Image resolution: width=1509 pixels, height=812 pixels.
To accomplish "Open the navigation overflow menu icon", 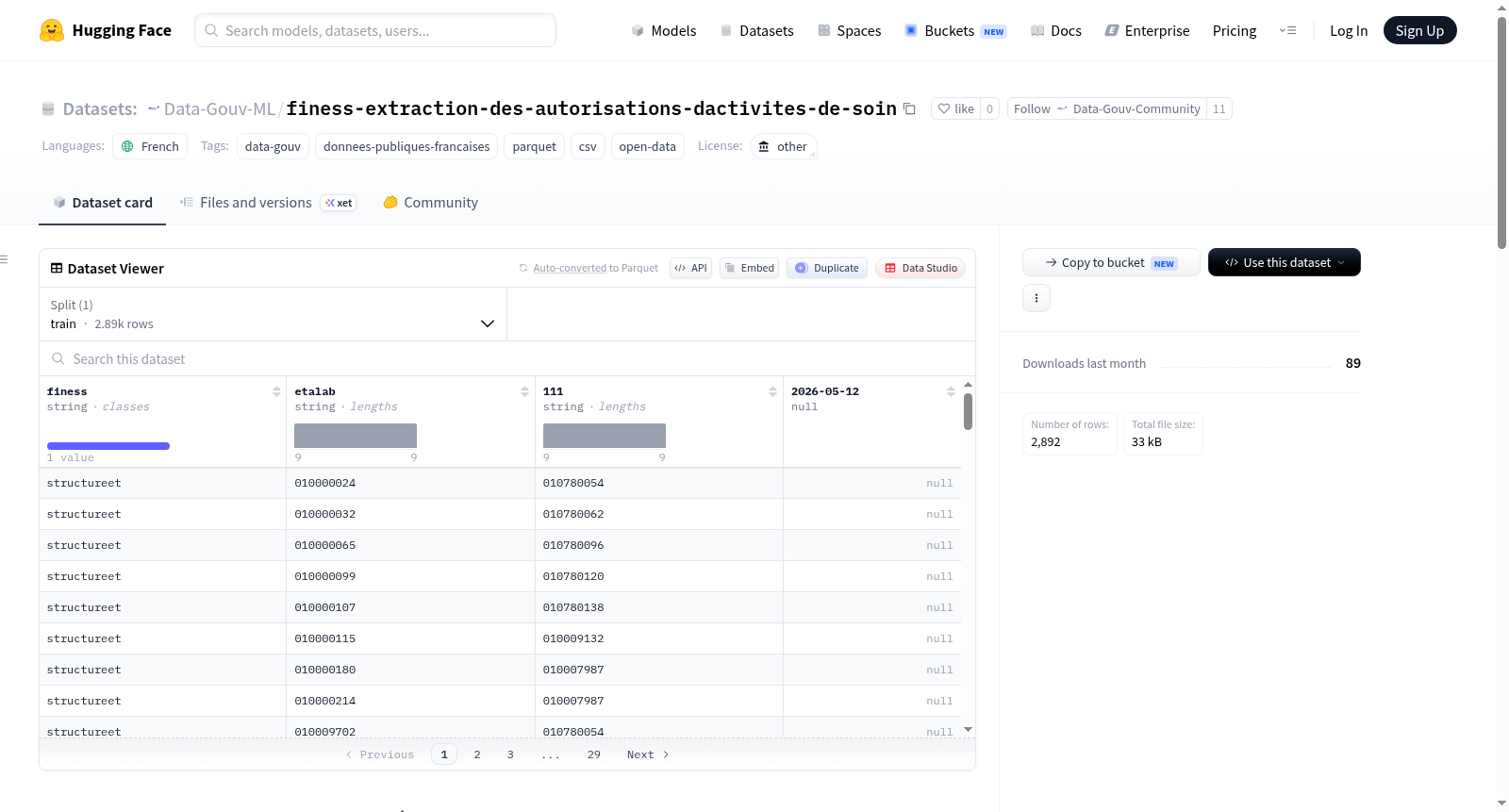I will click(x=1287, y=30).
